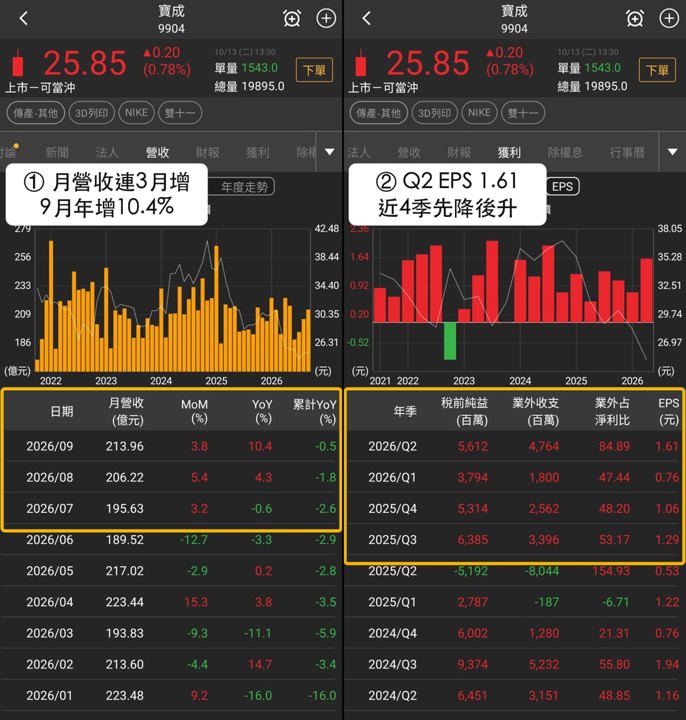Select the 2025/Q1 earnings row
The height and width of the screenshot is (720, 686).
tap(515, 602)
